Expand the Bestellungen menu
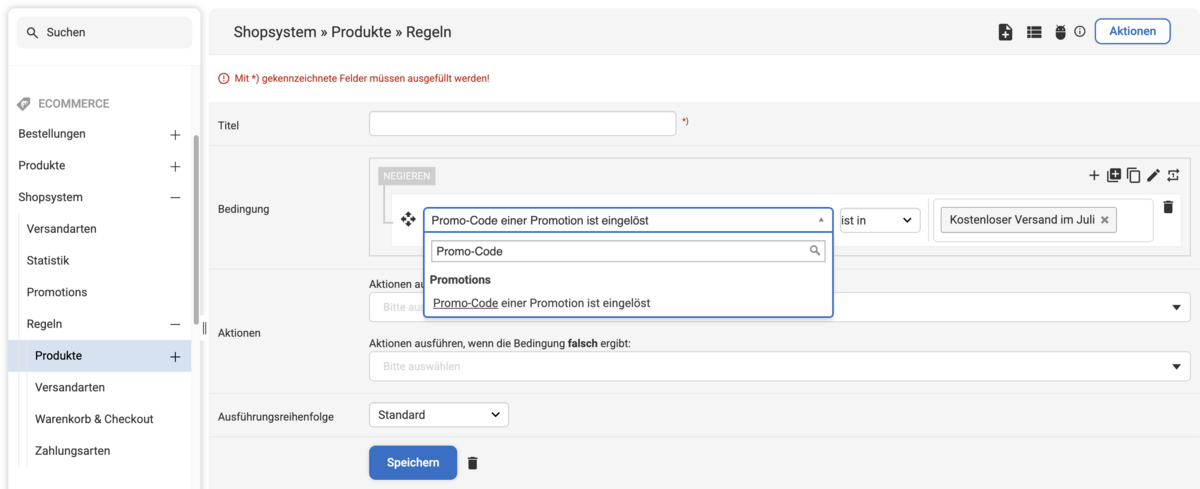Image resolution: width=1200 pixels, height=489 pixels. pos(175,134)
